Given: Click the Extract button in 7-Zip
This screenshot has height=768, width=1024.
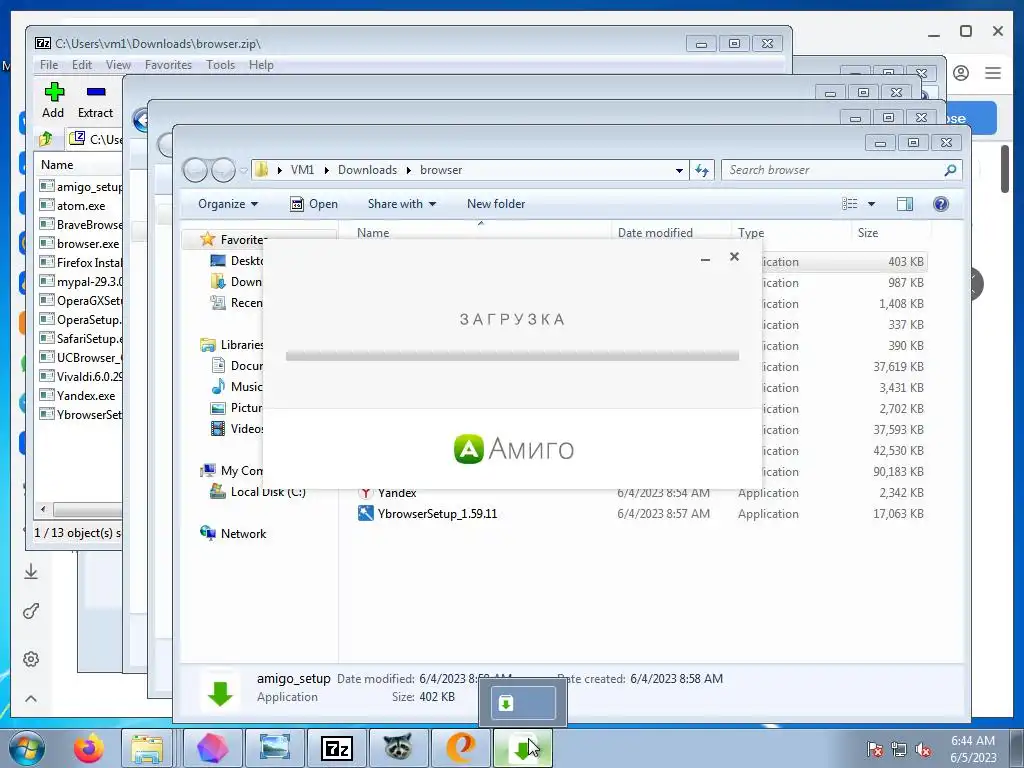Looking at the screenshot, I should pos(95,100).
